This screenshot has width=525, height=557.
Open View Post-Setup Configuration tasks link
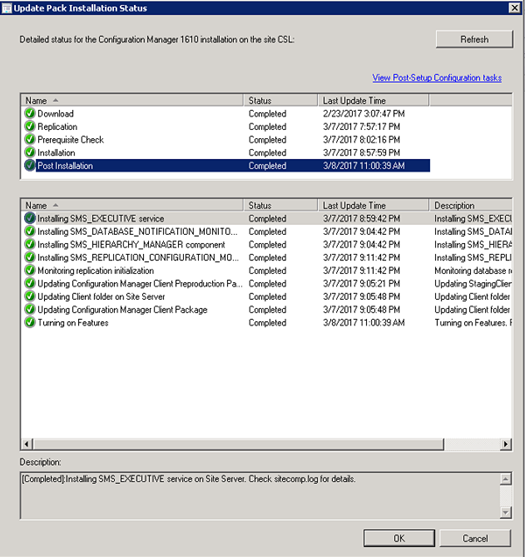click(x=437, y=78)
